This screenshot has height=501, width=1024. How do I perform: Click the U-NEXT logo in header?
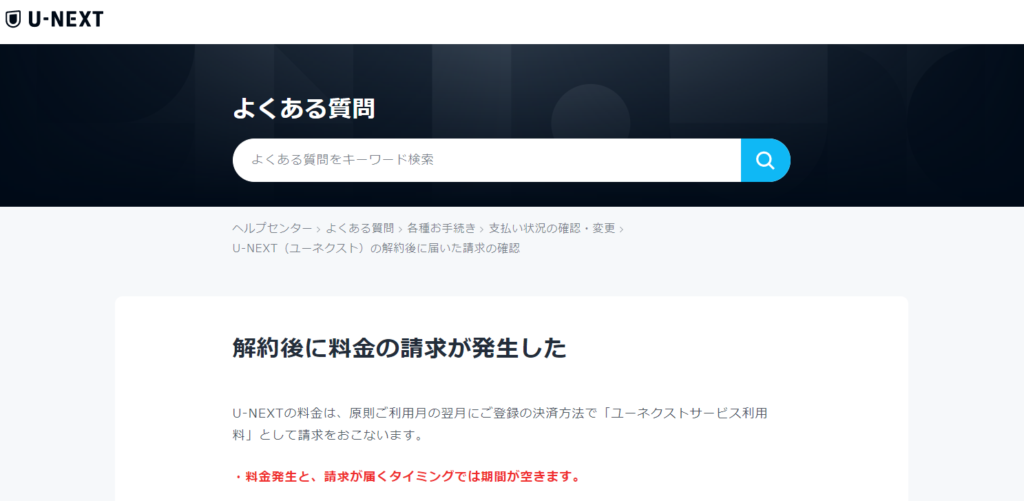click(54, 20)
